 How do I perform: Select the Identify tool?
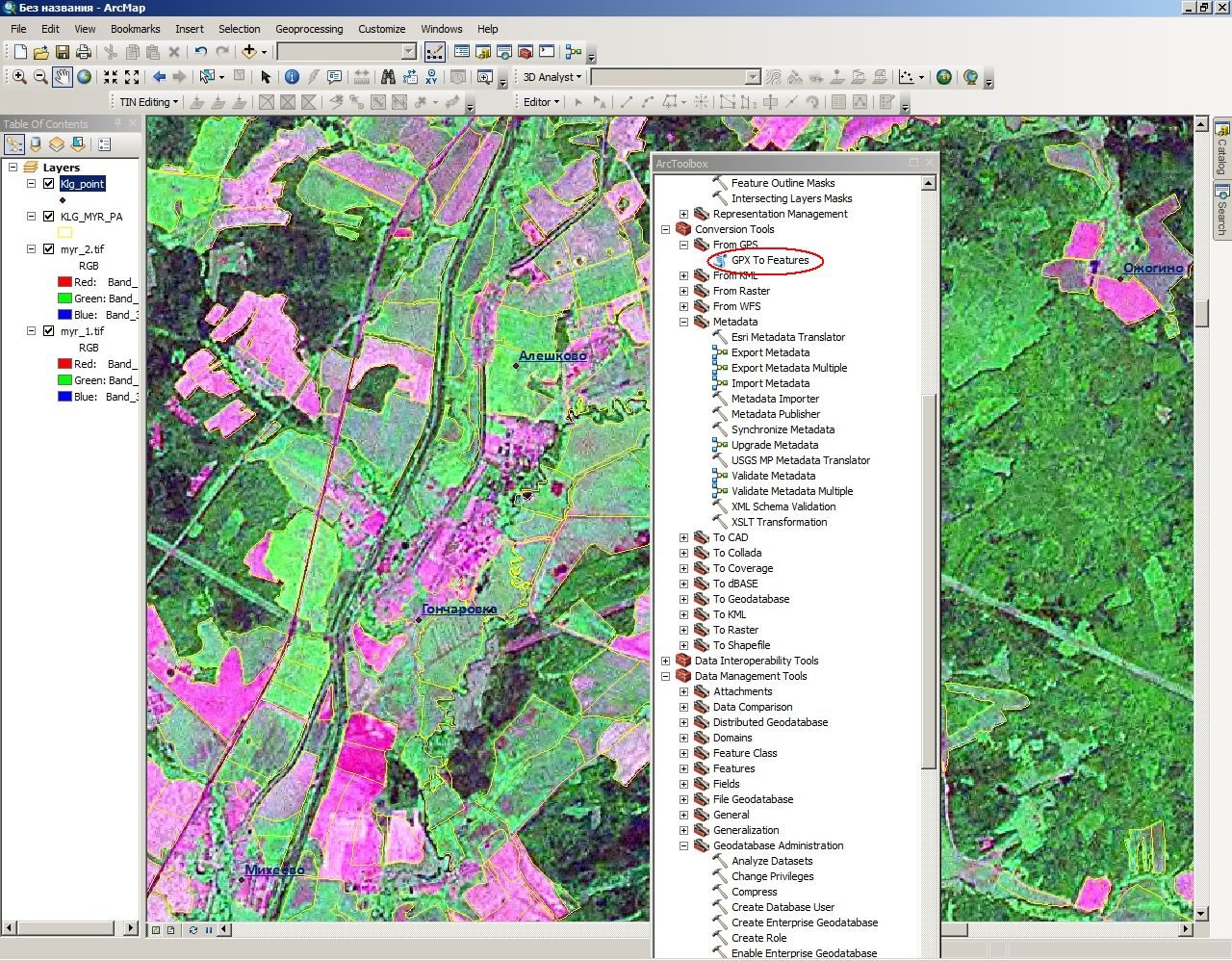(x=292, y=77)
